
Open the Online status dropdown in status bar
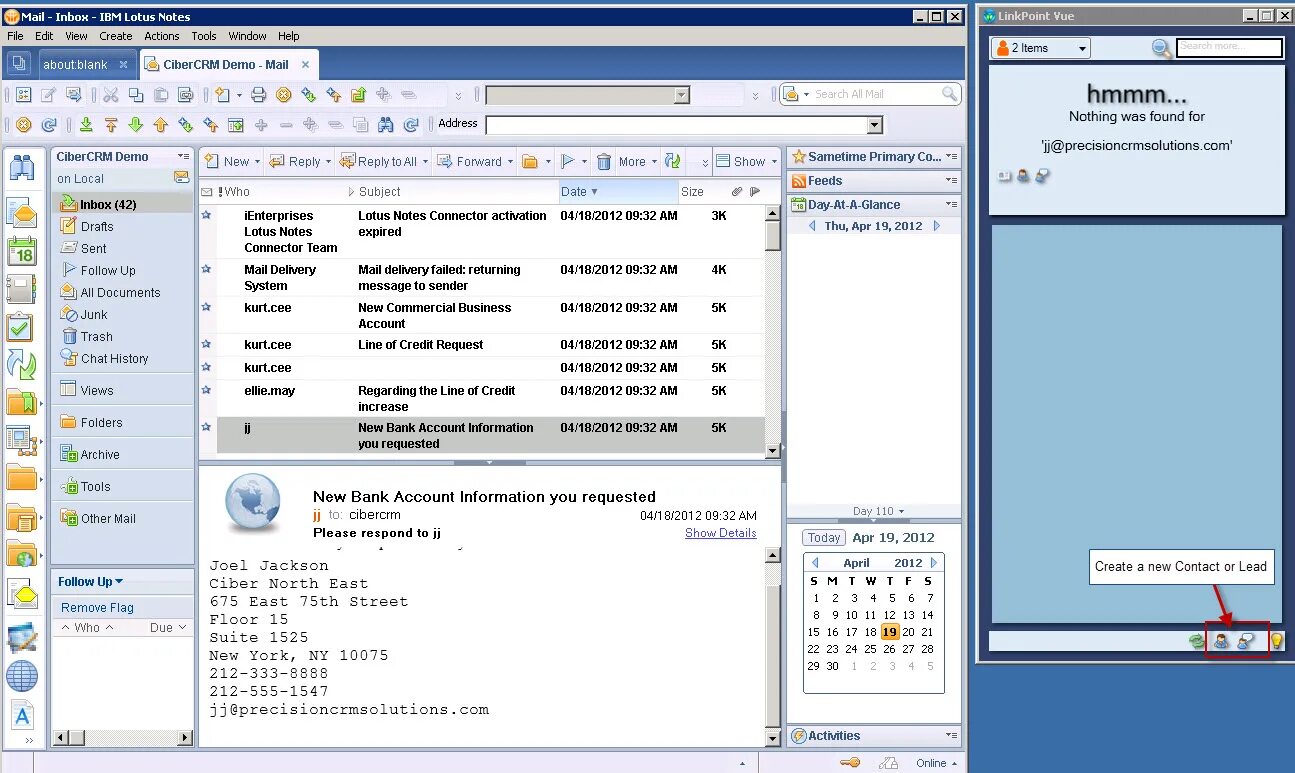point(936,763)
